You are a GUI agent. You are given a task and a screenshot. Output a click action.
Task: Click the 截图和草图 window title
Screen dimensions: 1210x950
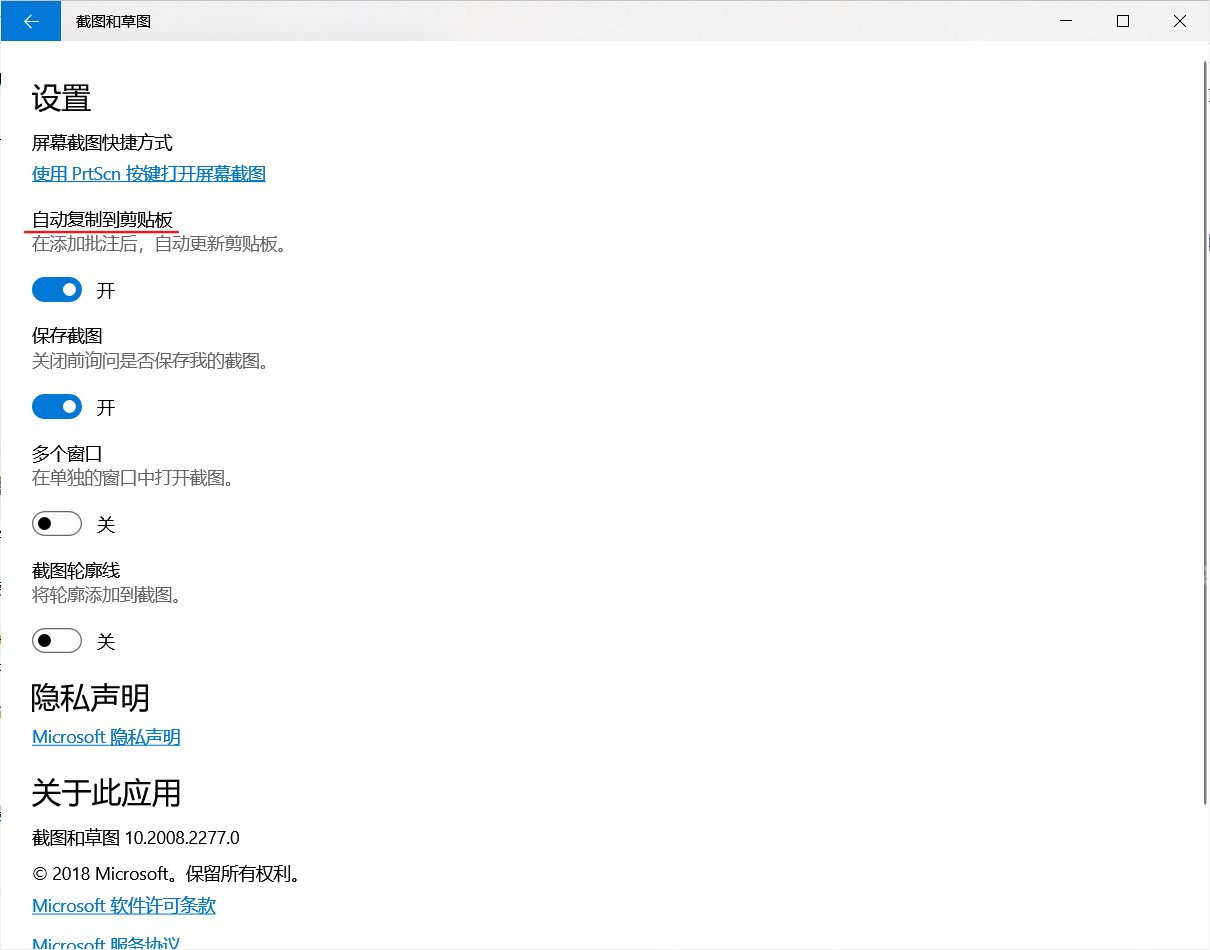(113, 21)
